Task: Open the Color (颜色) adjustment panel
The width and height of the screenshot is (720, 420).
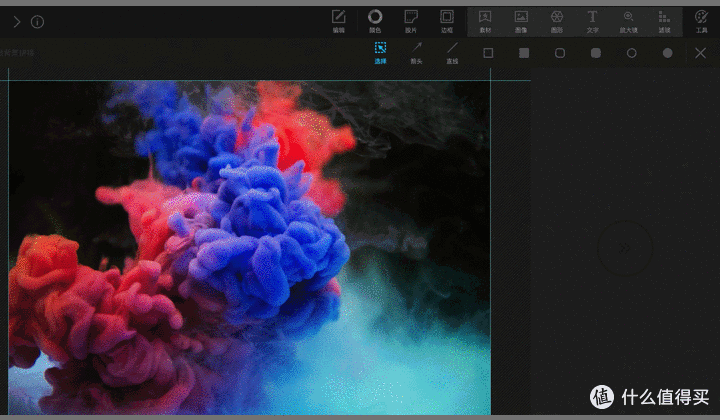Action: click(375, 22)
